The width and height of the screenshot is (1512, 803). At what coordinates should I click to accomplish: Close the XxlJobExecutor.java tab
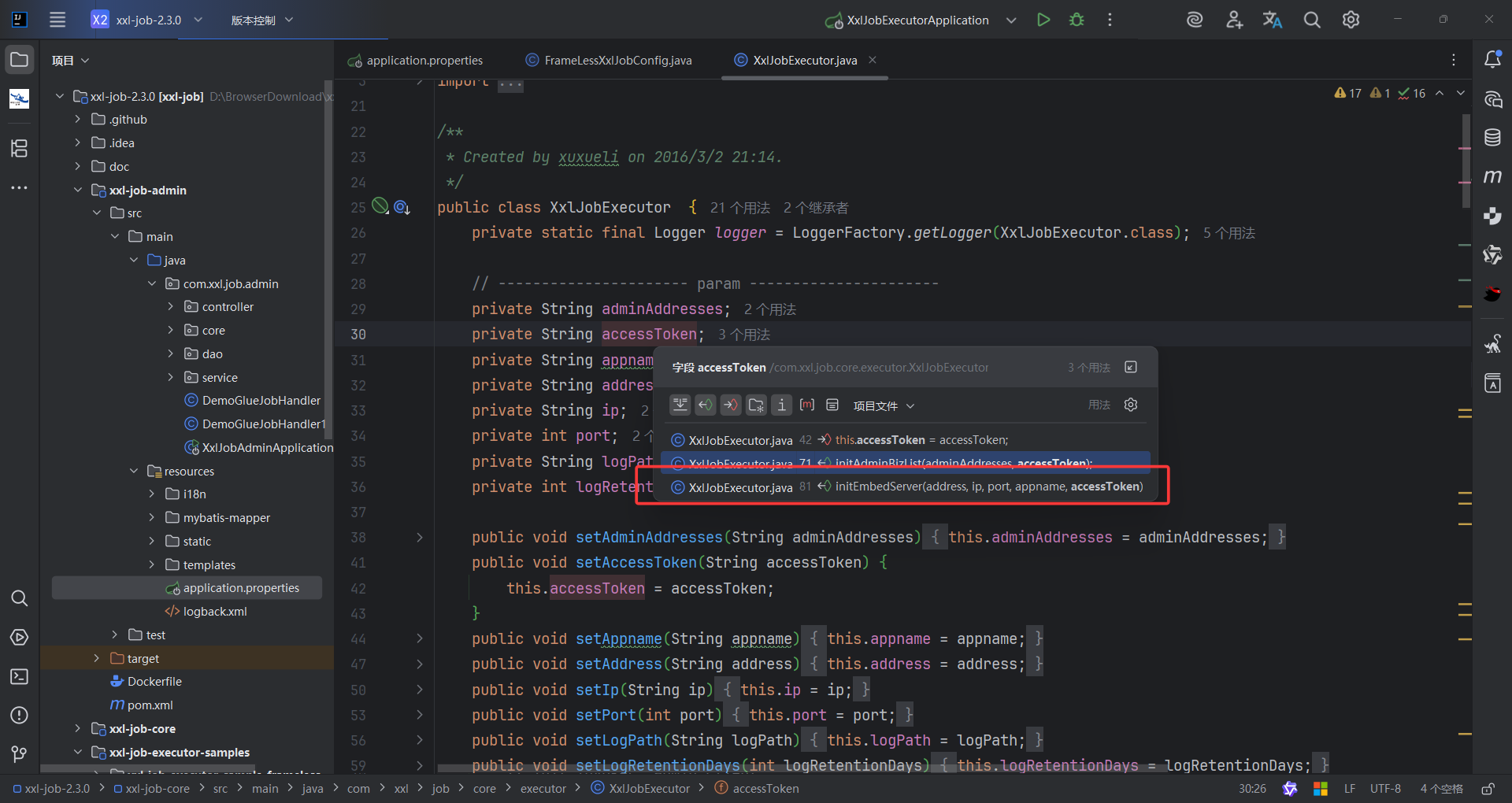[x=873, y=60]
